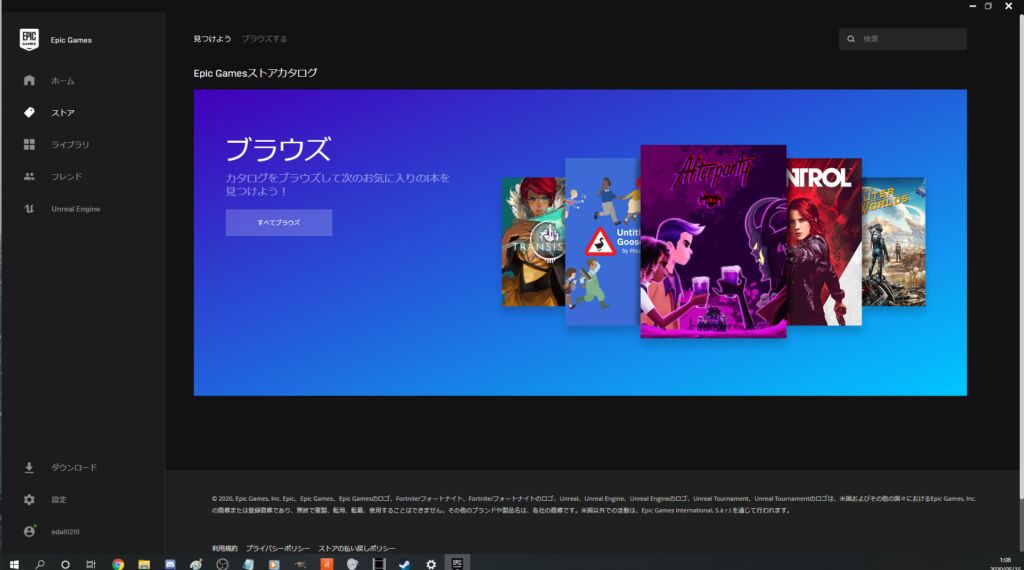Open the film strip taskbar icon

tap(379, 564)
